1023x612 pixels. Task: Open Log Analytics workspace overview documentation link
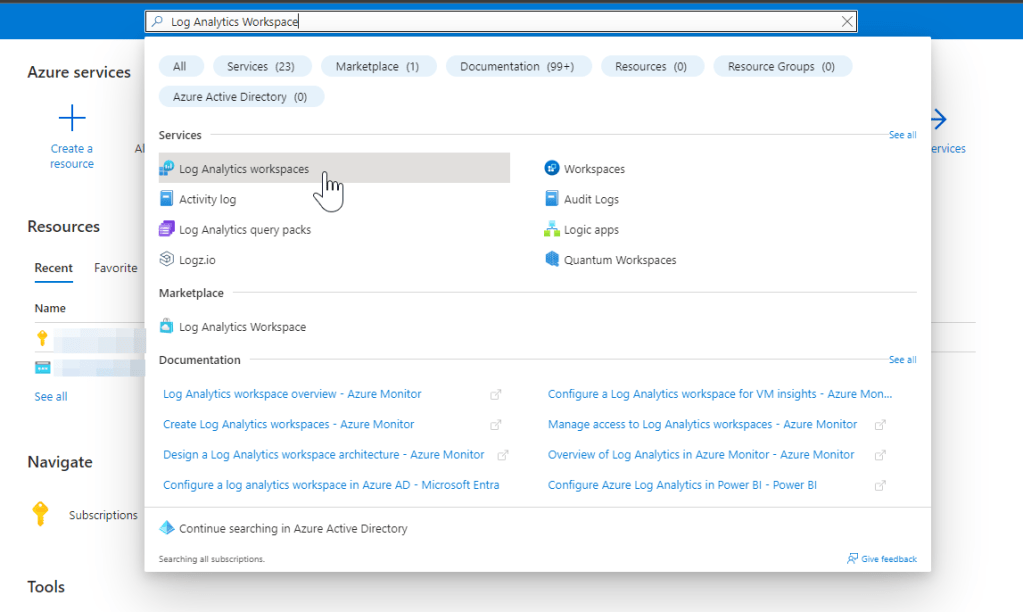[292, 394]
